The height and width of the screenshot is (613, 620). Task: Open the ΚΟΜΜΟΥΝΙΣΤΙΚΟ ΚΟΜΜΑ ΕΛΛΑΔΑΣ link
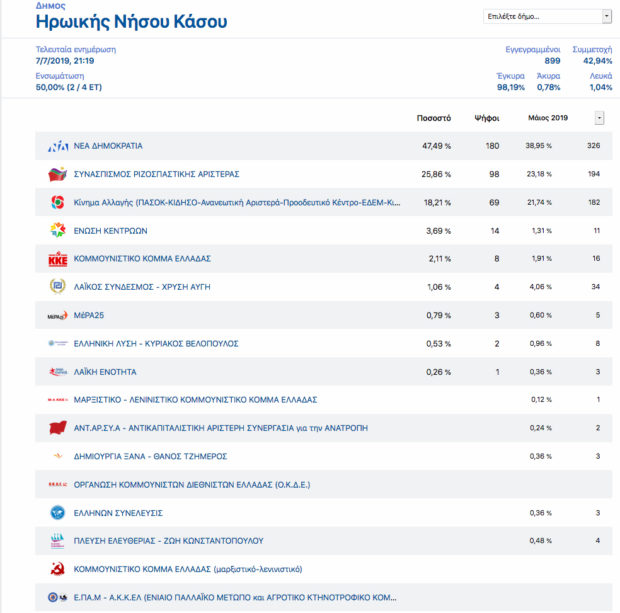(142, 259)
